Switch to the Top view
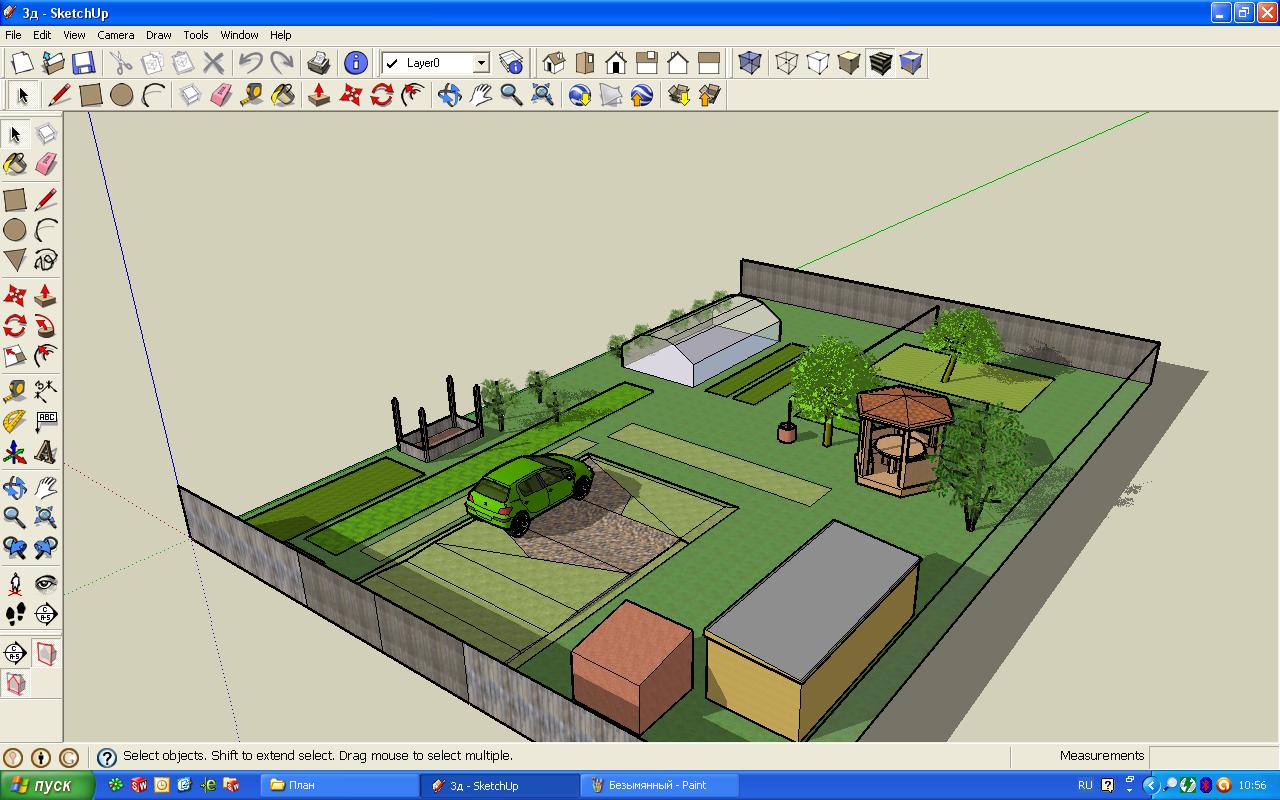This screenshot has width=1280, height=800. tap(585, 63)
